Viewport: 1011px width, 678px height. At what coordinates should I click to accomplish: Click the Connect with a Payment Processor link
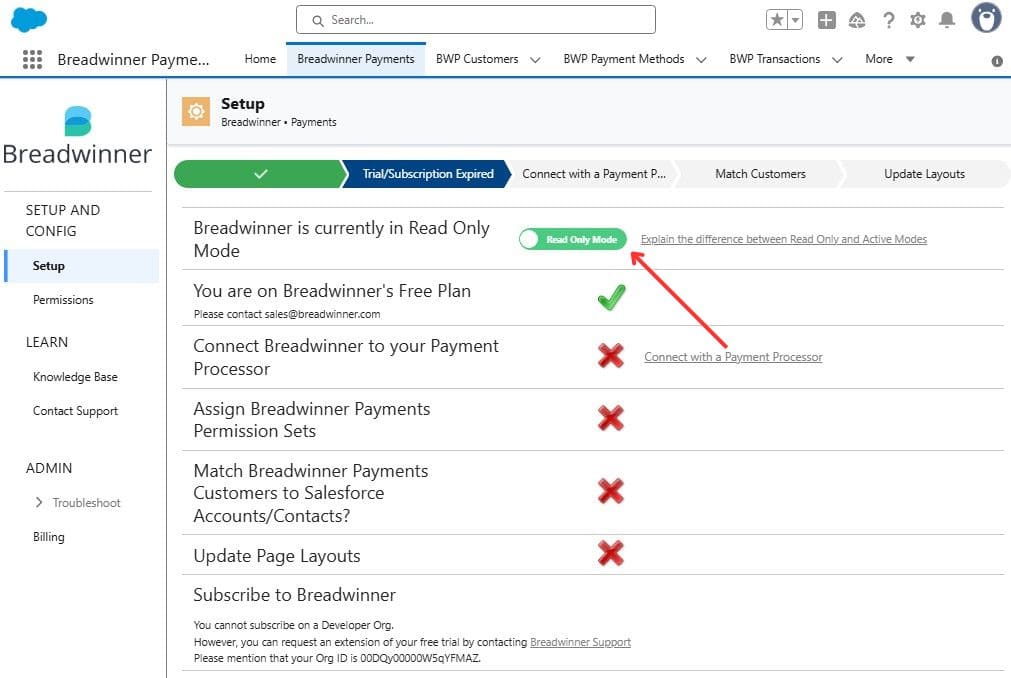click(733, 357)
